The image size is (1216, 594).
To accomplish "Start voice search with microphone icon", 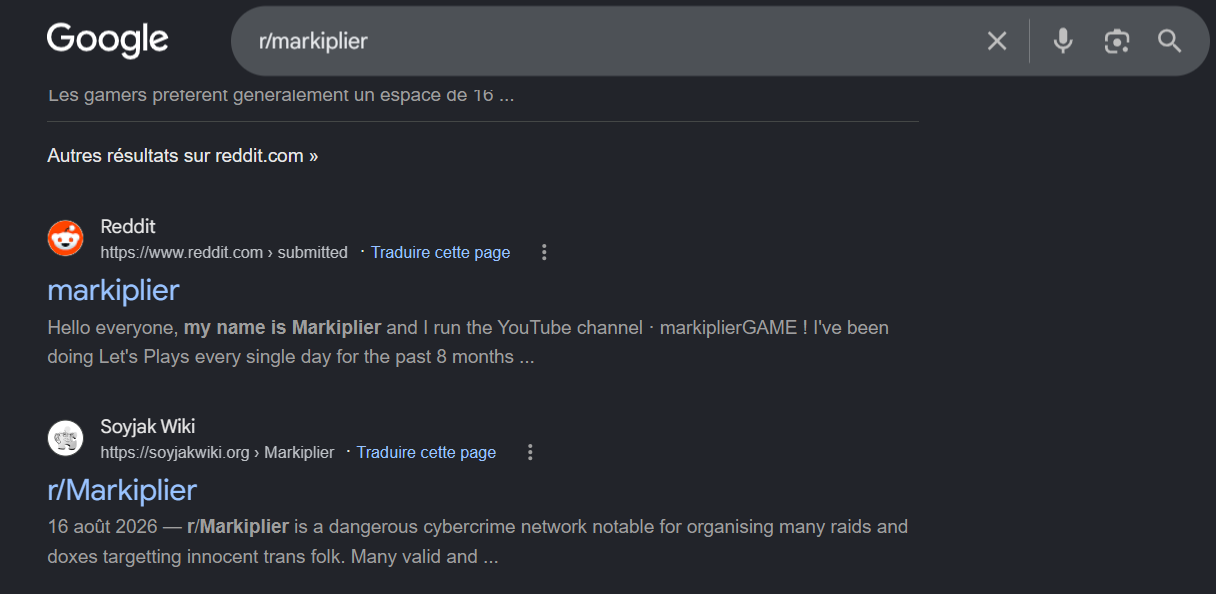I will (1063, 41).
